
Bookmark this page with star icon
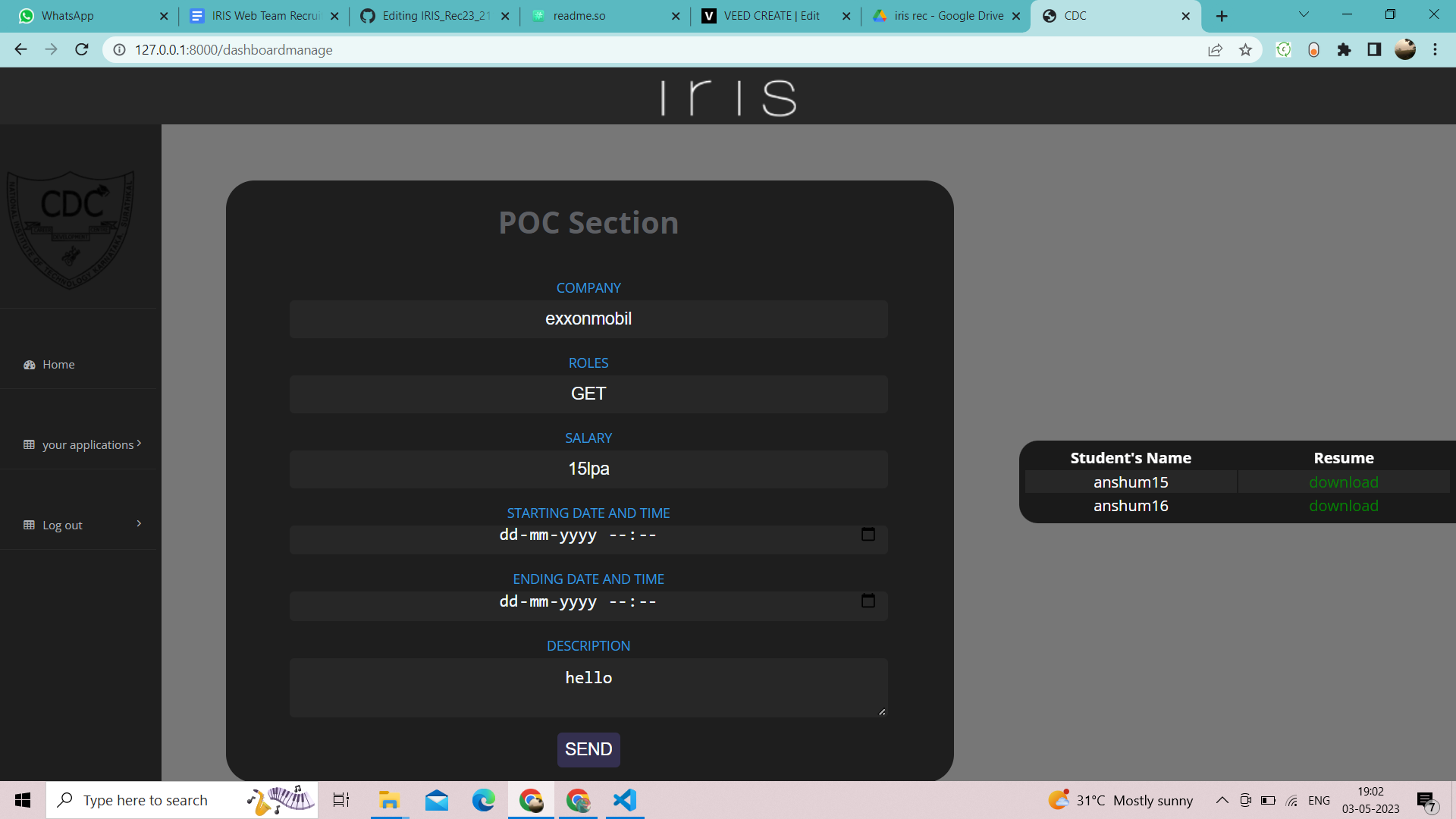(1245, 50)
